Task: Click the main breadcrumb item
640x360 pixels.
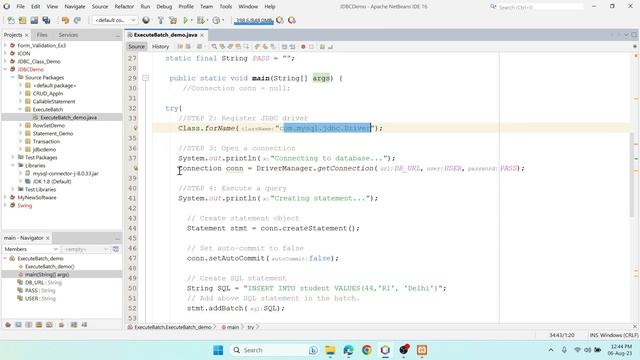Action: pos(232,327)
